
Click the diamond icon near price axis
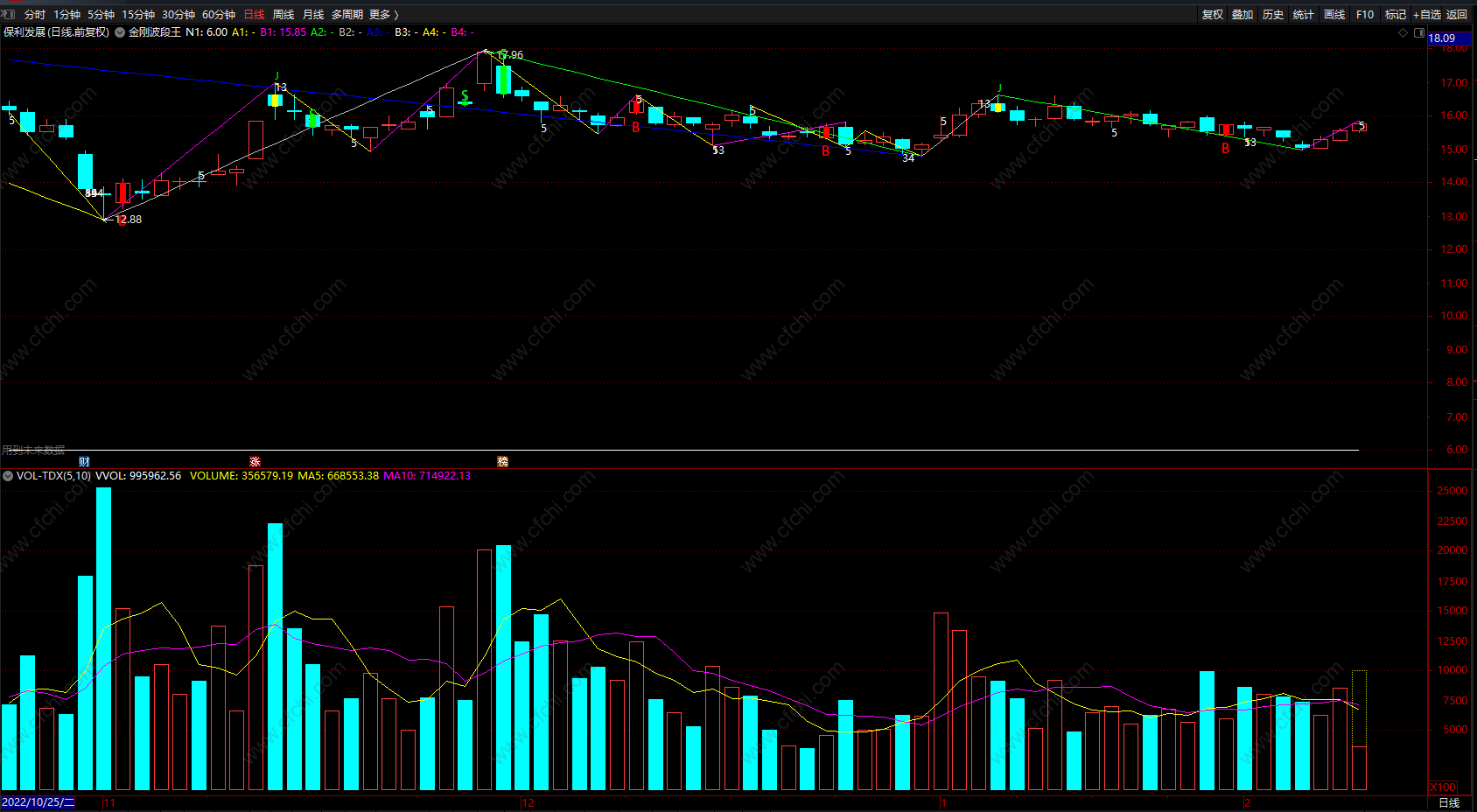point(1403,33)
